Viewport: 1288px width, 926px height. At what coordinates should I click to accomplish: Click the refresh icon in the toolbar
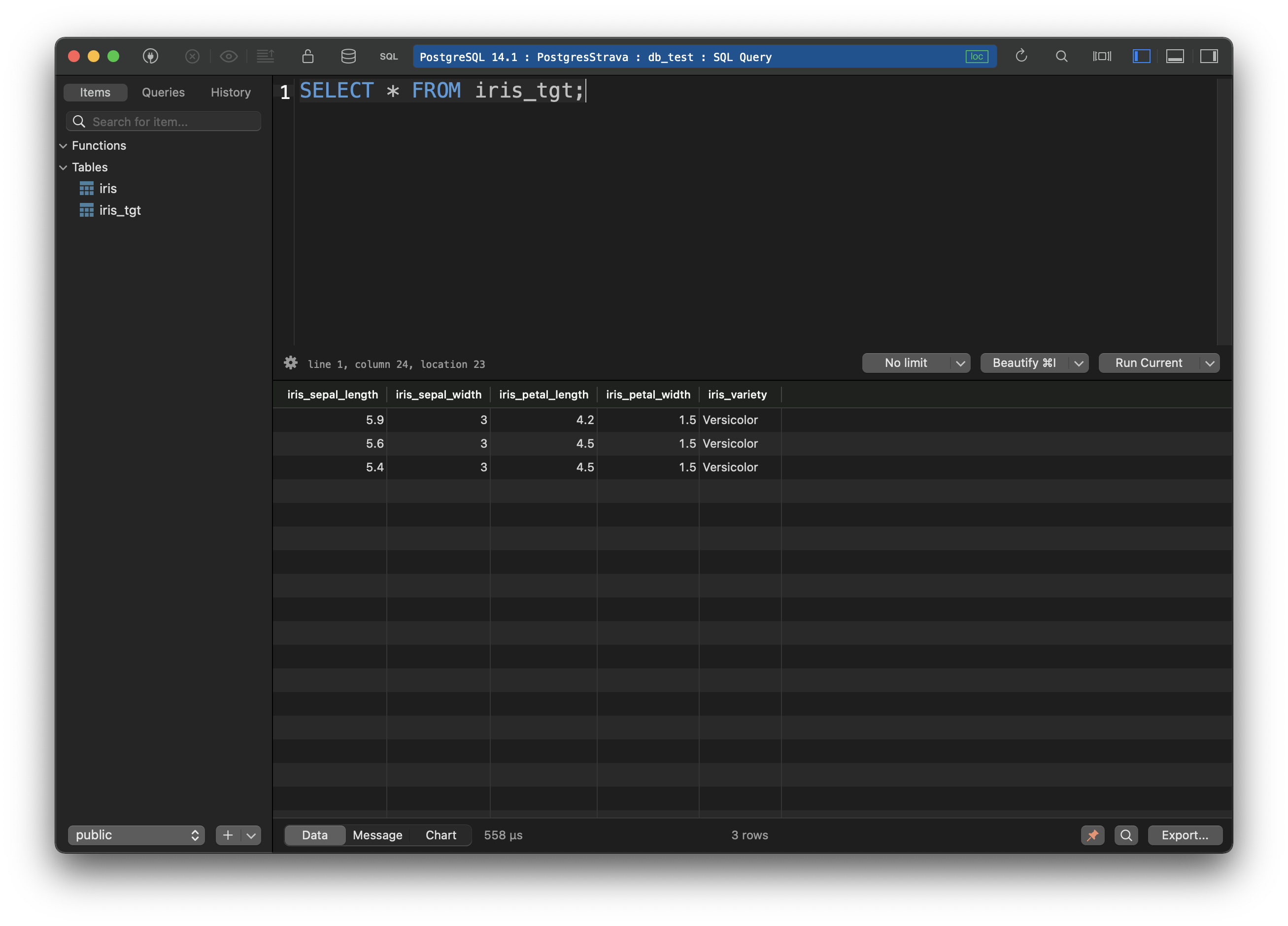[x=1021, y=56]
